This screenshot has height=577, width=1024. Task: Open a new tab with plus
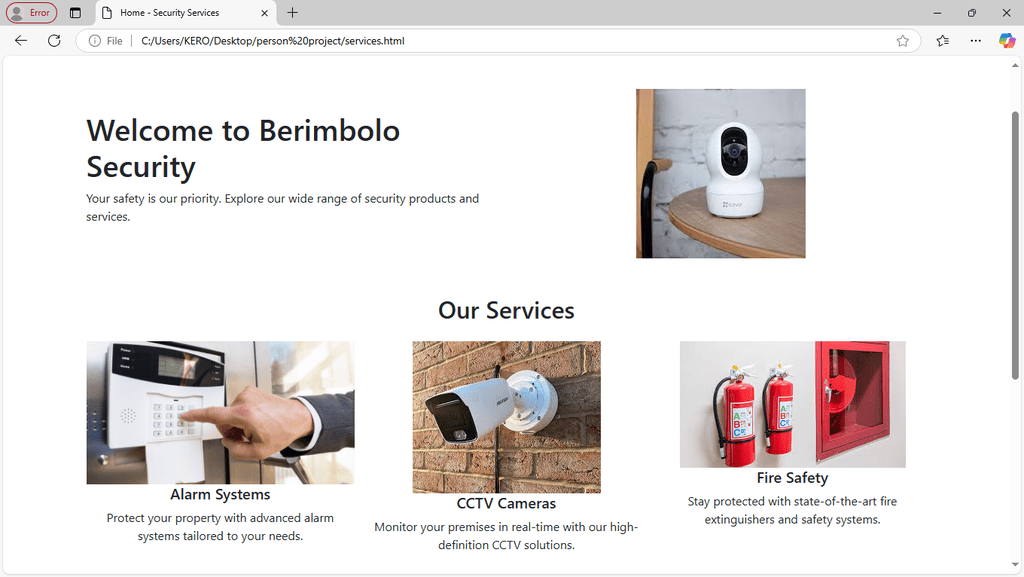point(293,12)
